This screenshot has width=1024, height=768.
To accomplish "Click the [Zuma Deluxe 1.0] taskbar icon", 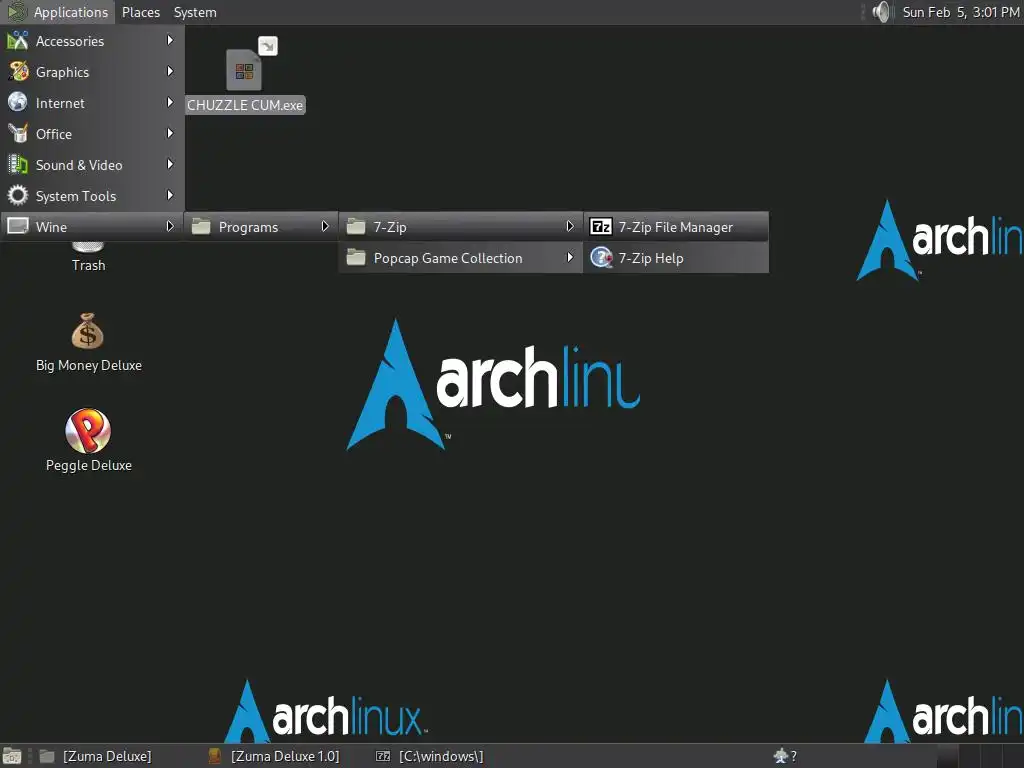I will point(214,756).
